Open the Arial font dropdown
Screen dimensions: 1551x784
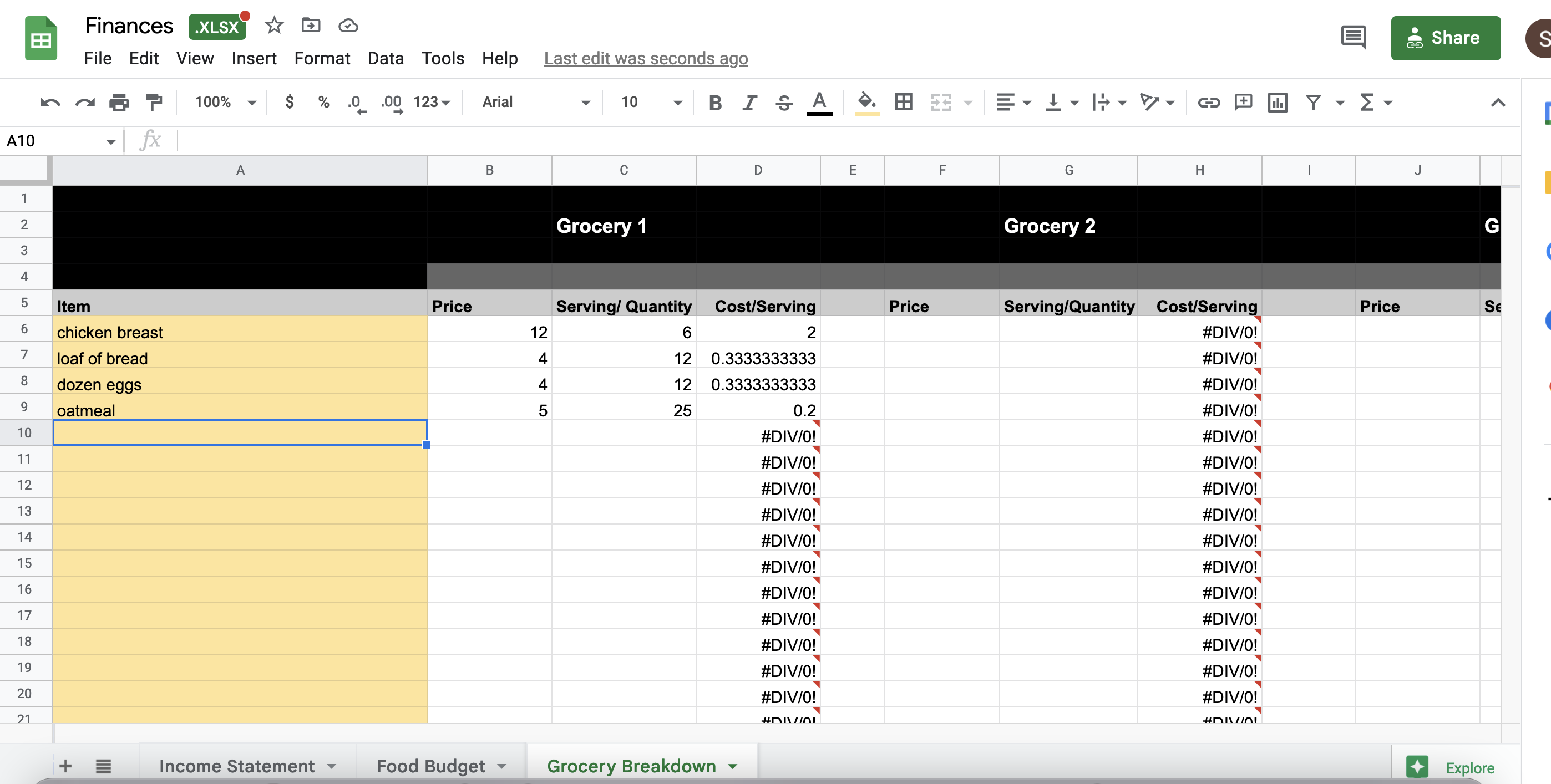(x=535, y=102)
